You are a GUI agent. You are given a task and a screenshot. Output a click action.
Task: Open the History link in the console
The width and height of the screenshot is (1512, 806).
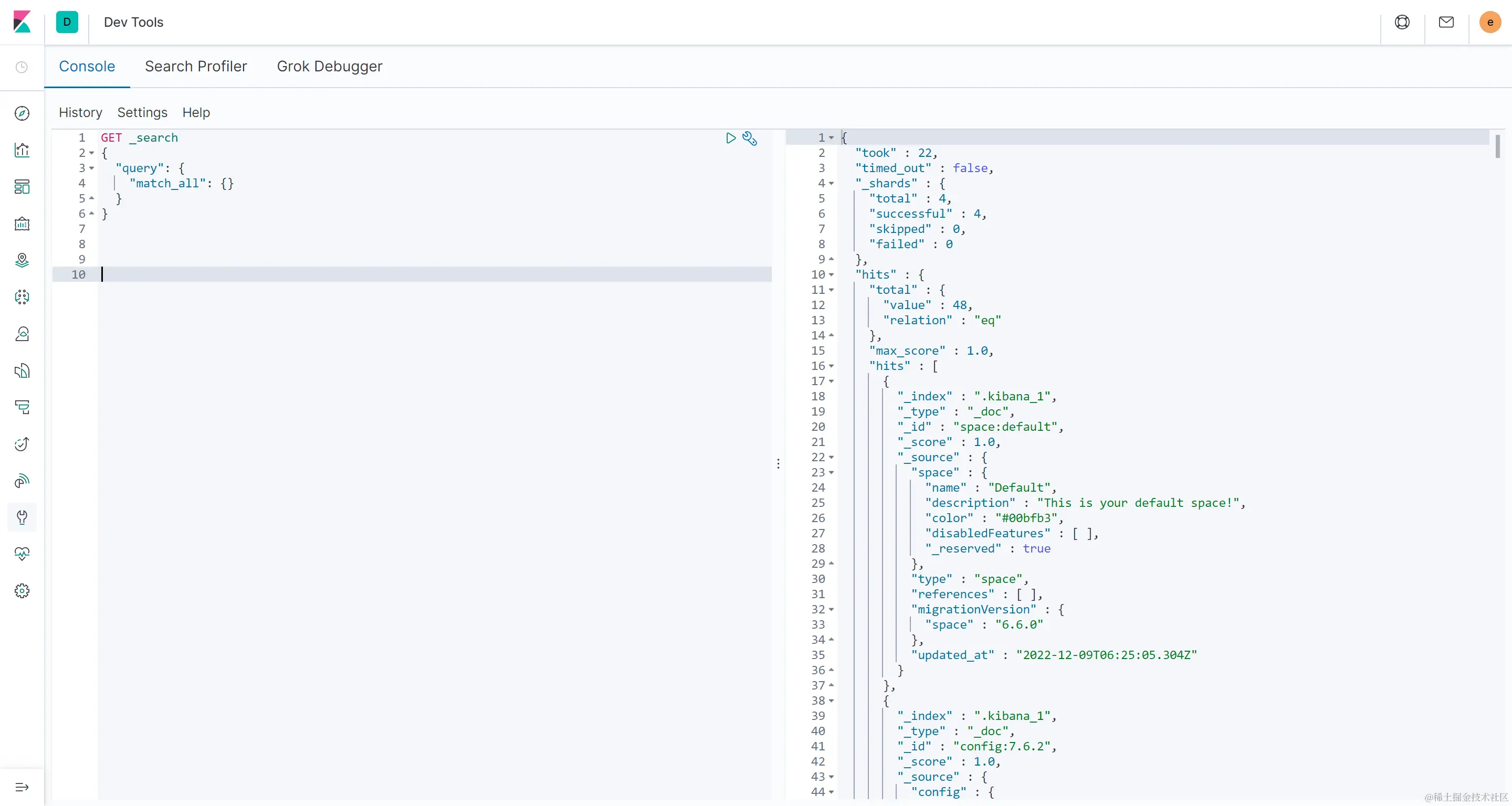(x=80, y=112)
